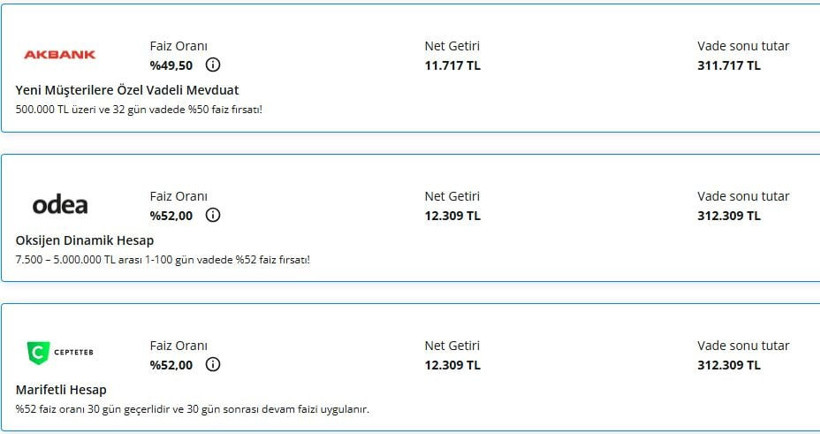The image size is (820, 434).
Task: Click Marifetli Hesap's 30 gün description text
Action: coord(192,409)
